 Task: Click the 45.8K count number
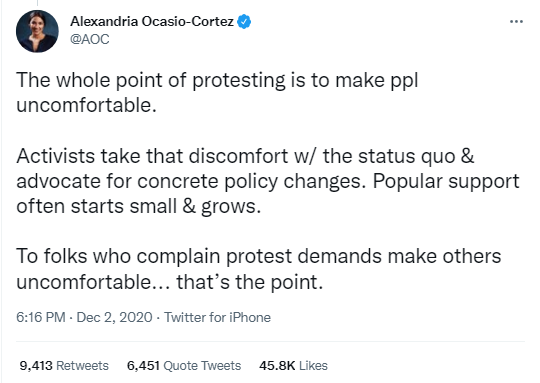[277, 365]
